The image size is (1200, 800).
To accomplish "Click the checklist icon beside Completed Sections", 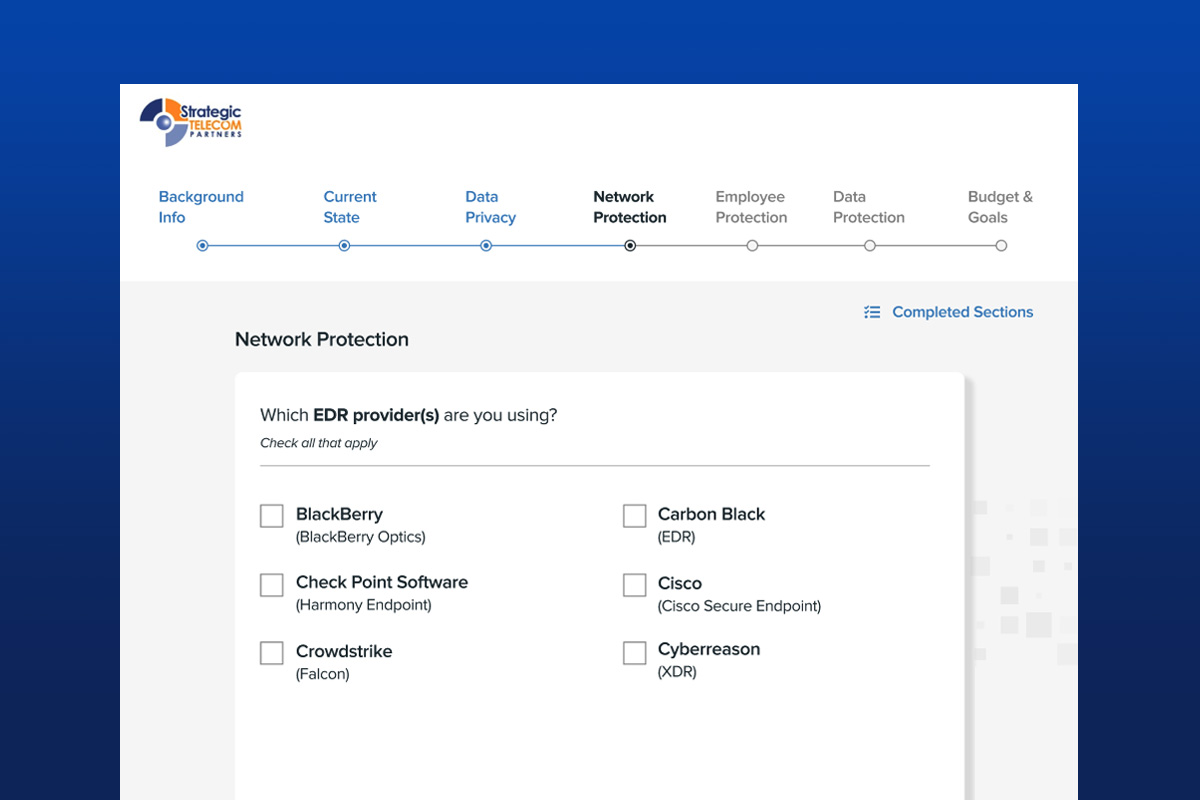I will point(872,312).
